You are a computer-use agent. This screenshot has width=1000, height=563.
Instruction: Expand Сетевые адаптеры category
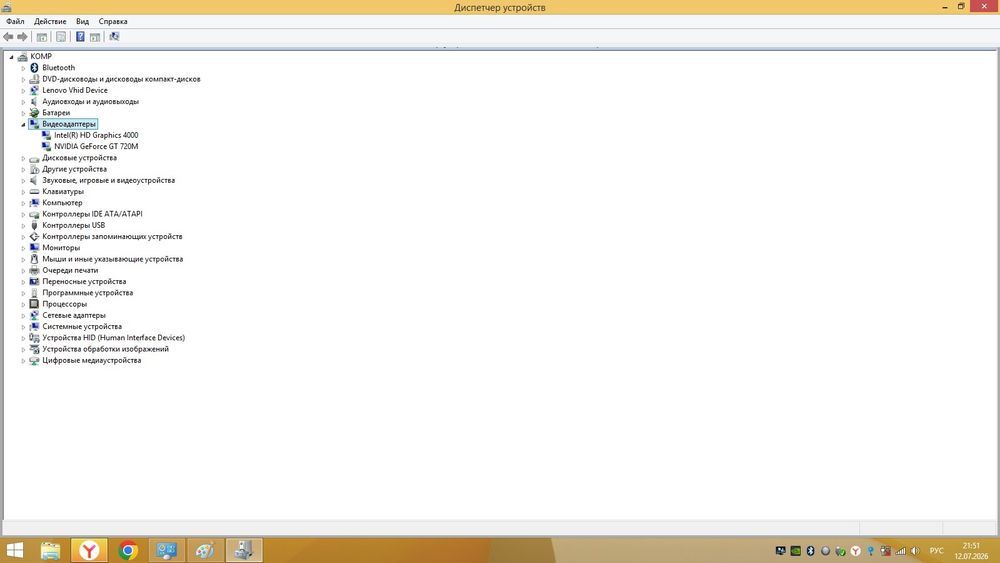pyautogui.click(x=24, y=316)
